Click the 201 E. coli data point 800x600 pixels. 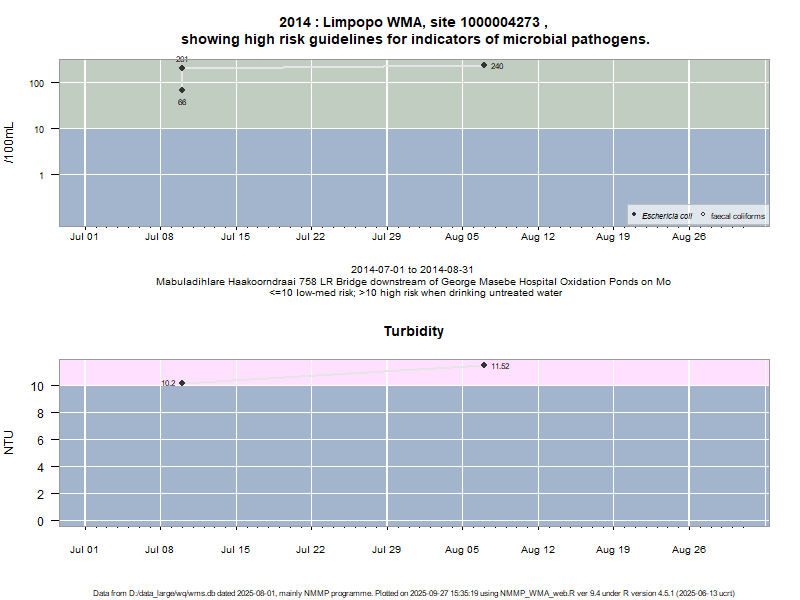[x=182, y=68]
